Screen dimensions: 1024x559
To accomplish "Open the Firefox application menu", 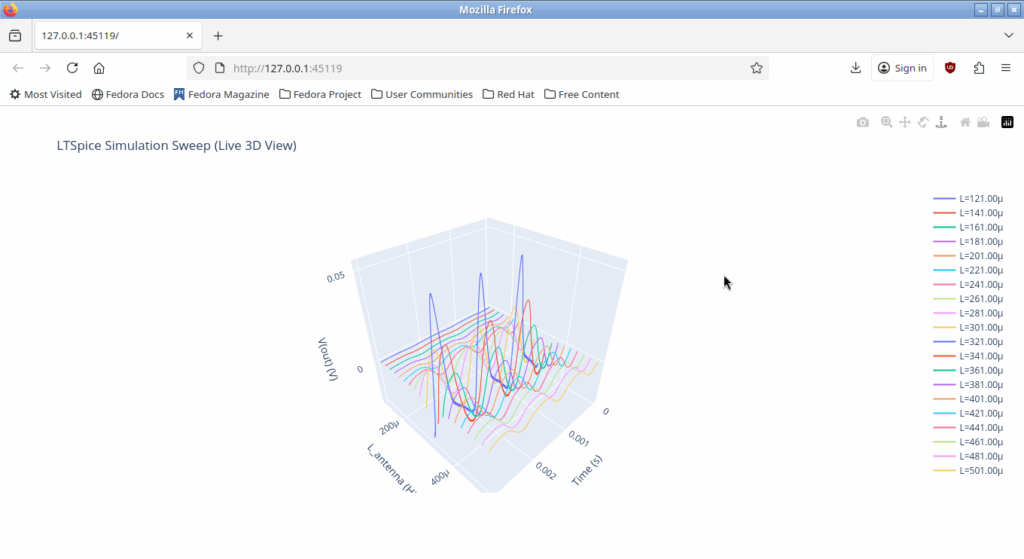I will click(1005, 68).
